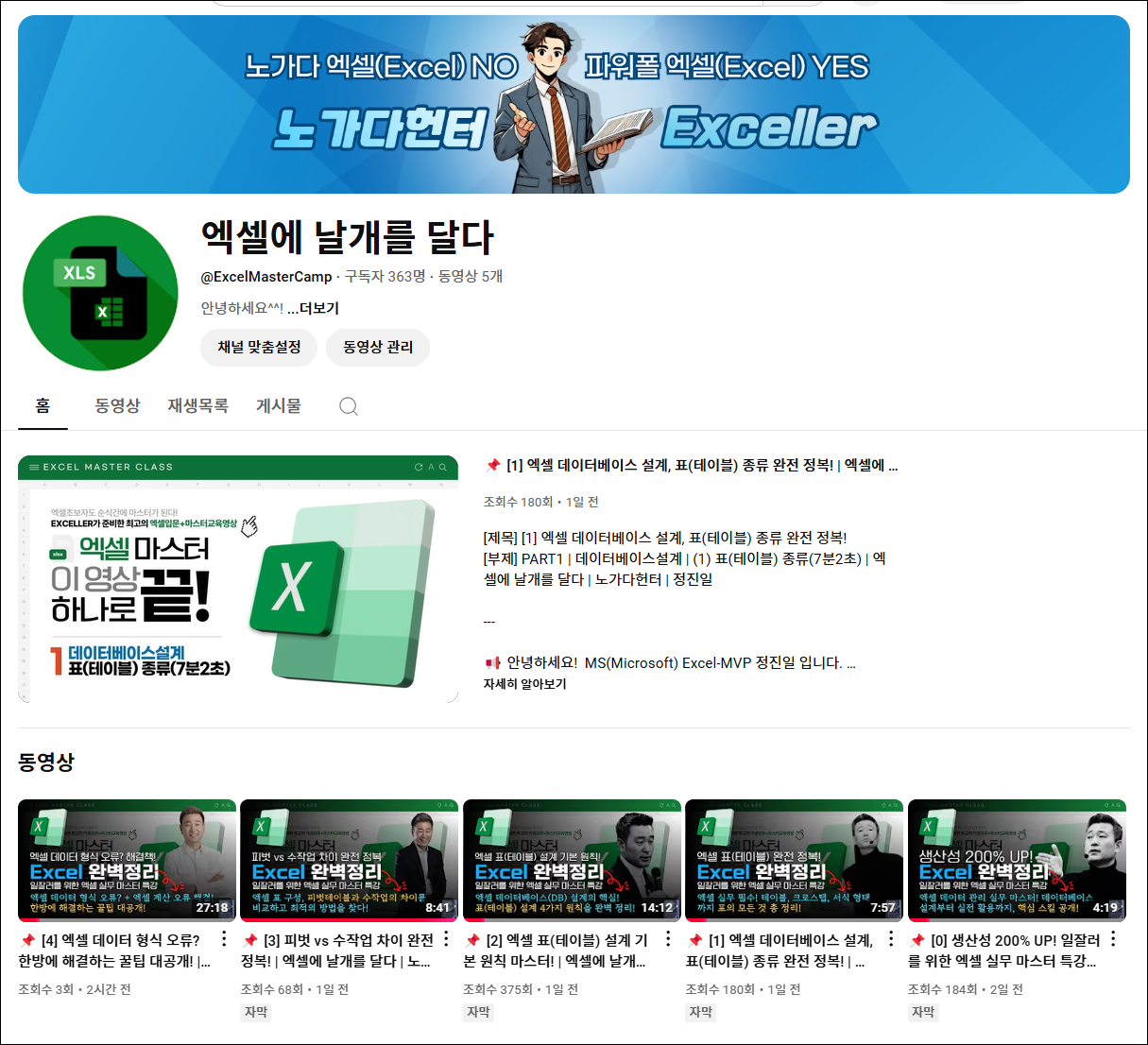Open title '[3] 피벗 vs 수작업 차이 완전 정복'
The width and height of the screenshot is (1148, 1045).
(337, 951)
